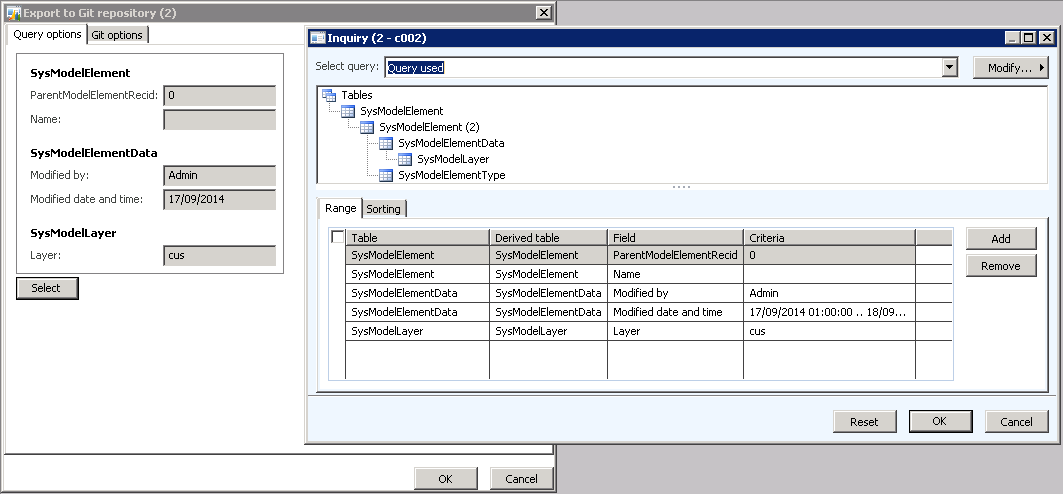The height and width of the screenshot is (494, 1063).
Task: Click the Tables root node icon
Action: [x=328, y=95]
